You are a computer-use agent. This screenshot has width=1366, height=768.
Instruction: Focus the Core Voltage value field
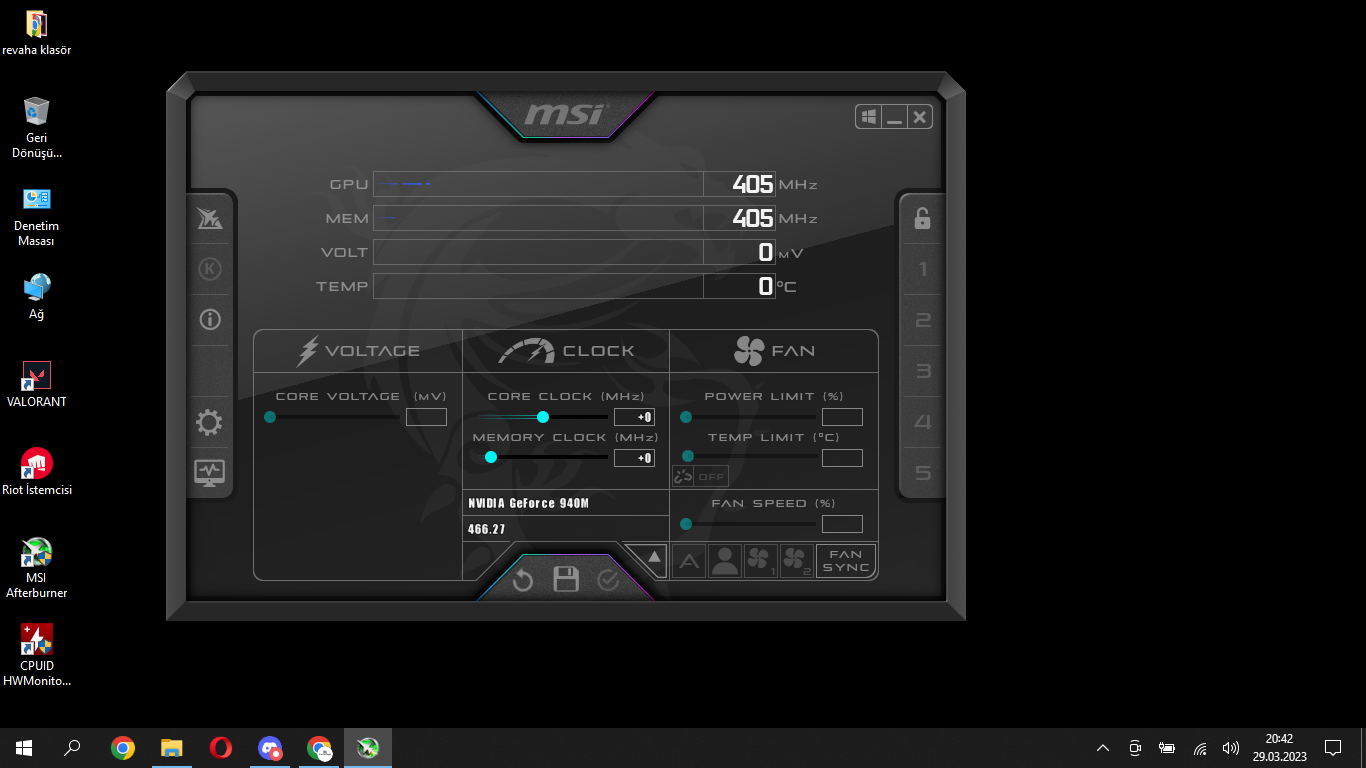coord(426,417)
